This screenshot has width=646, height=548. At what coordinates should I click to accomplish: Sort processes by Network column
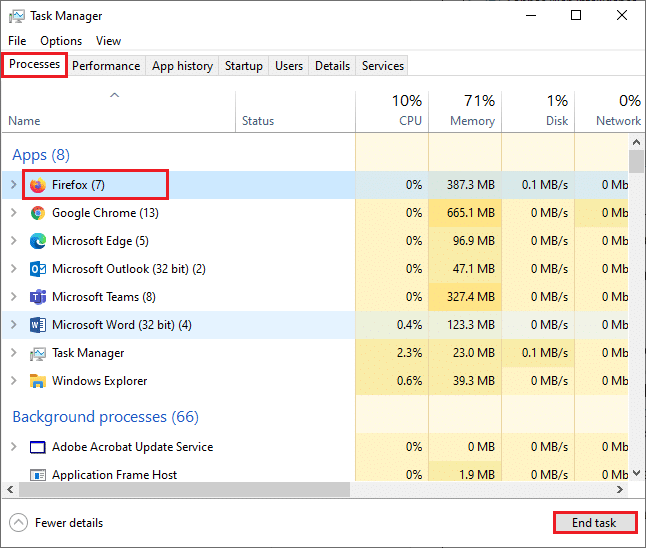tap(609, 112)
